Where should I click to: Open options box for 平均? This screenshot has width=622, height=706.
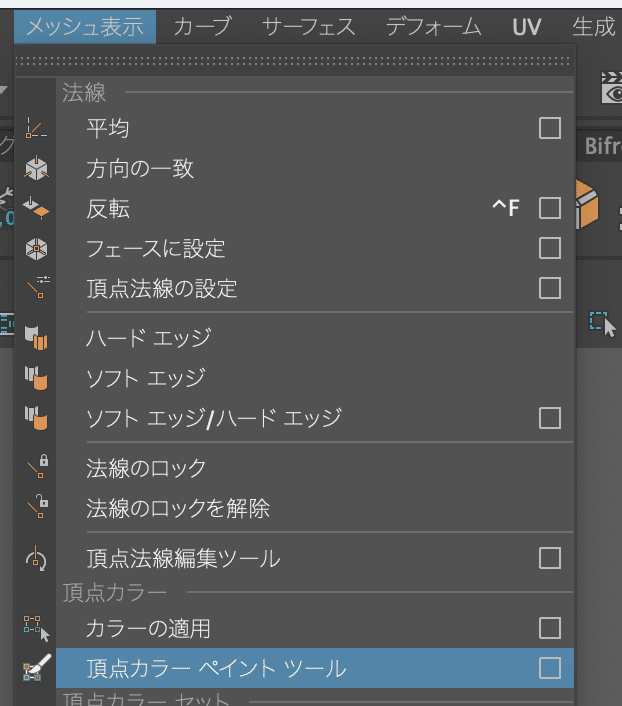[x=550, y=128]
